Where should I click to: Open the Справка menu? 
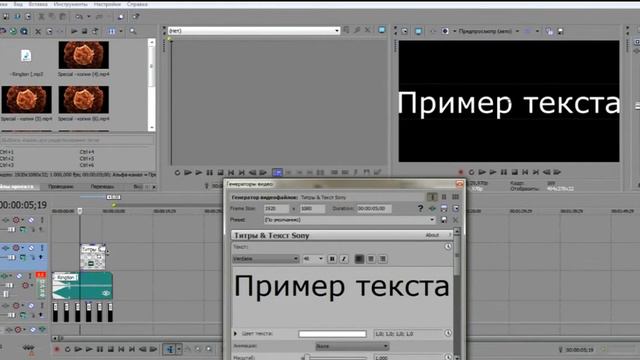tap(137, 4)
